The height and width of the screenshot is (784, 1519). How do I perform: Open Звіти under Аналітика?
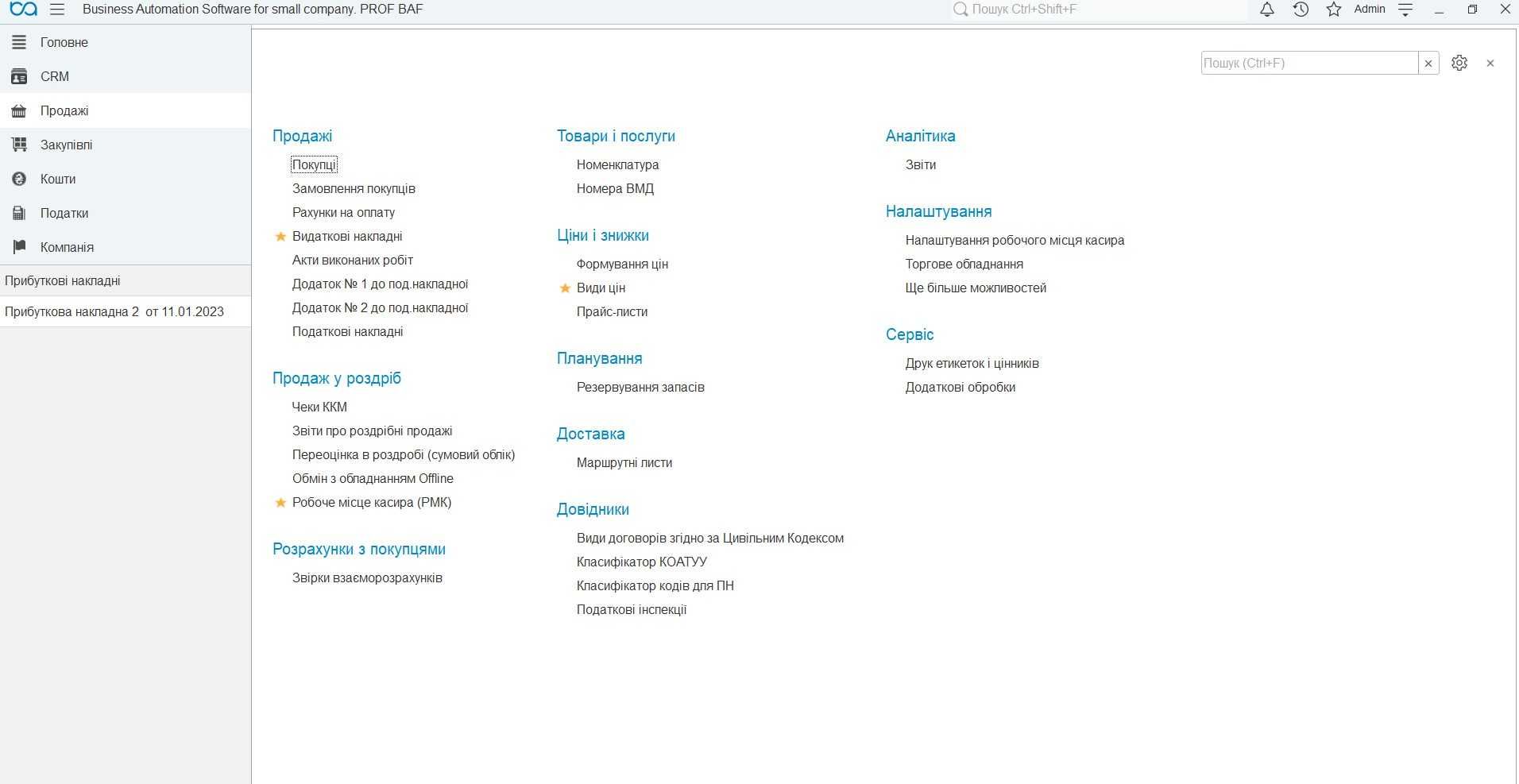[x=921, y=165]
